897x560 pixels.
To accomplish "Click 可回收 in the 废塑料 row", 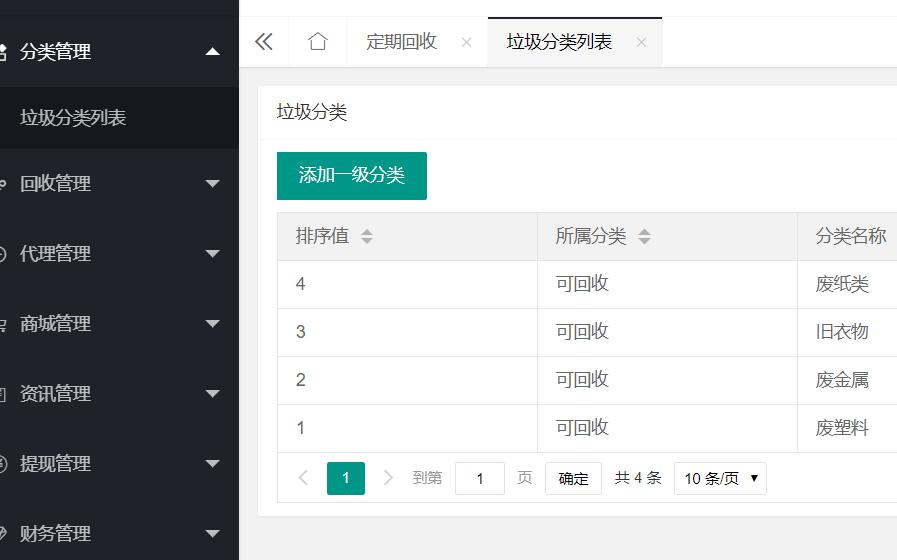I will [582, 428].
